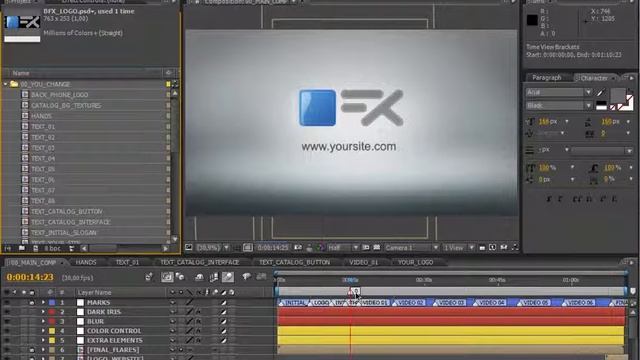The image size is (640, 360).
Task: Expand the EXTRA ELEMENTS layer properties
Action: (43, 340)
